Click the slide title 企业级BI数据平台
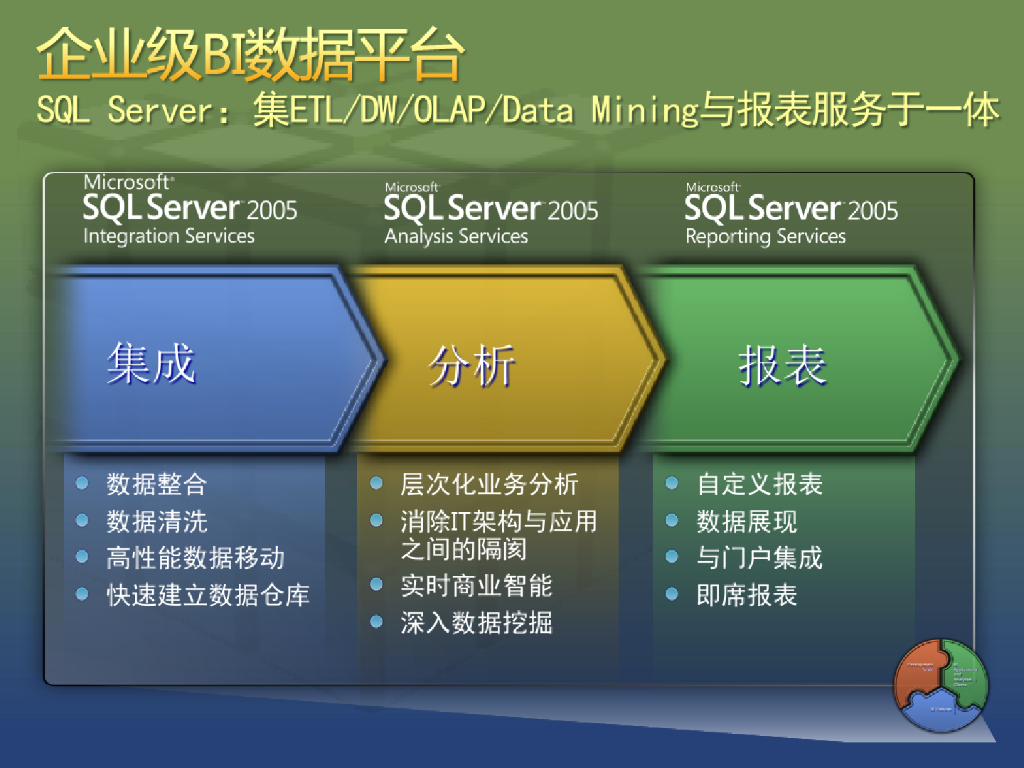The height and width of the screenshot is (768, 1024). coord(250,56)
